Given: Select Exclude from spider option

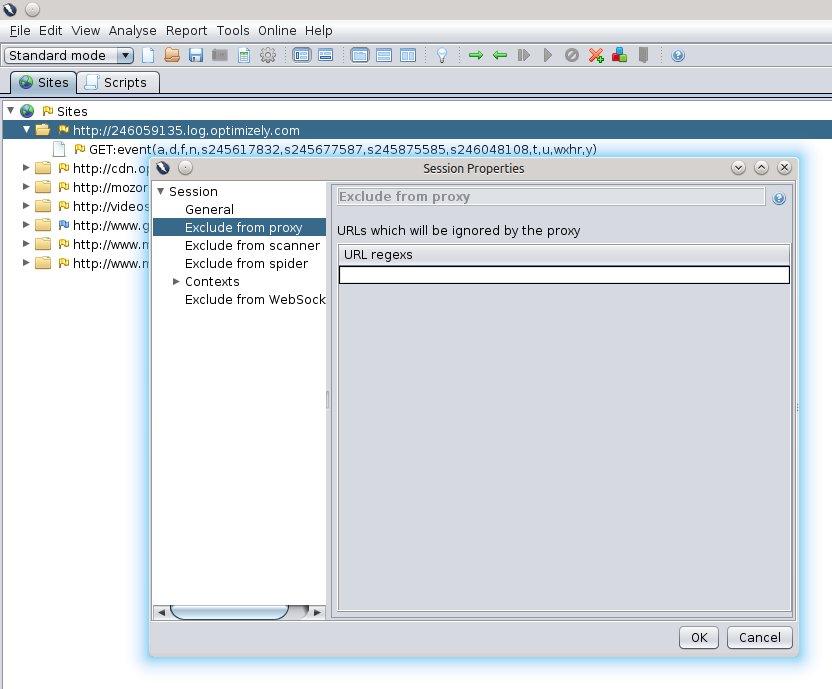Looking at the screenshot, I should 246,264.
